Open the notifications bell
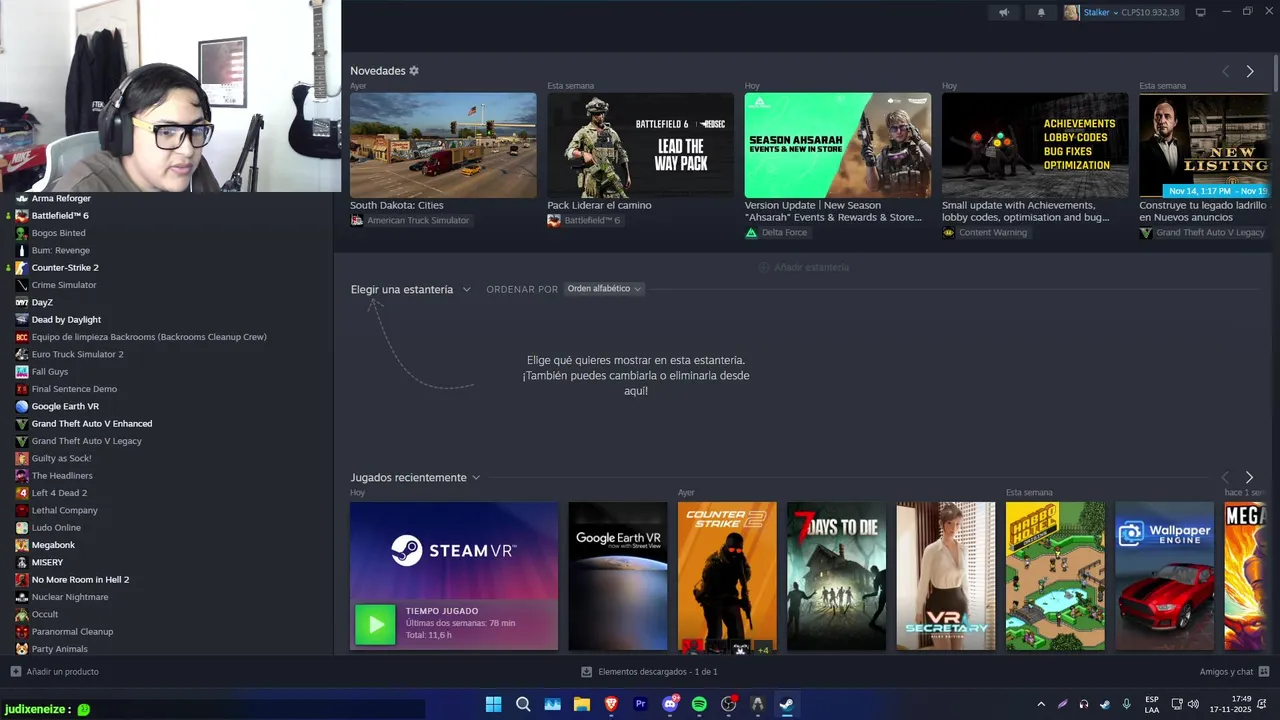This screenshot has height=720, width=1280. (x=1041, y=12)
